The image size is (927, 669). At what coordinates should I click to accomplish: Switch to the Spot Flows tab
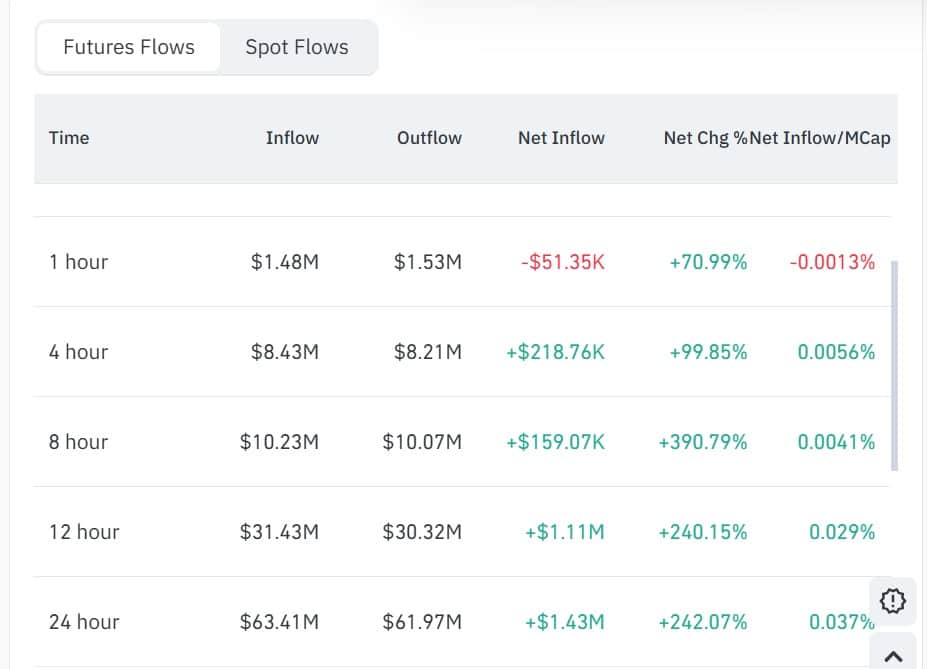296,46
